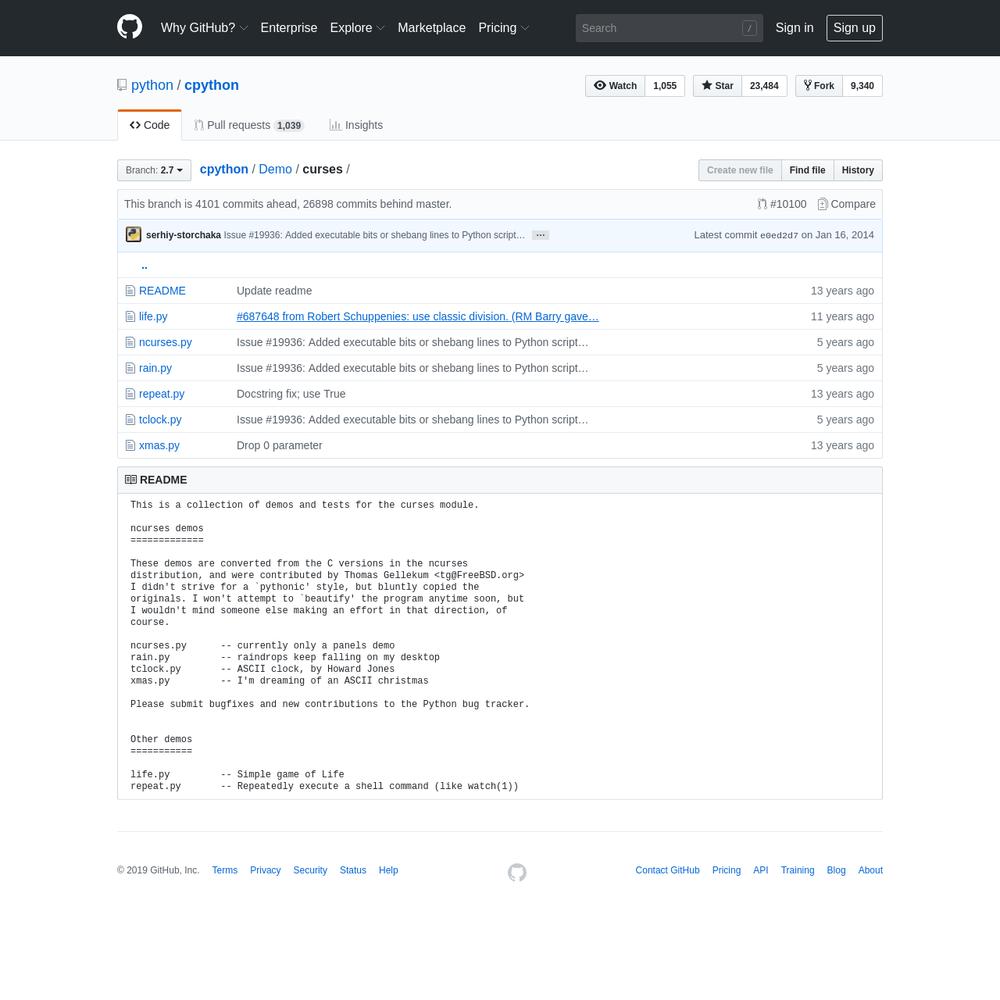Click the serhiy-storchaka avatar
This screenshot has width=1000, height=1000.
point(133,235)
